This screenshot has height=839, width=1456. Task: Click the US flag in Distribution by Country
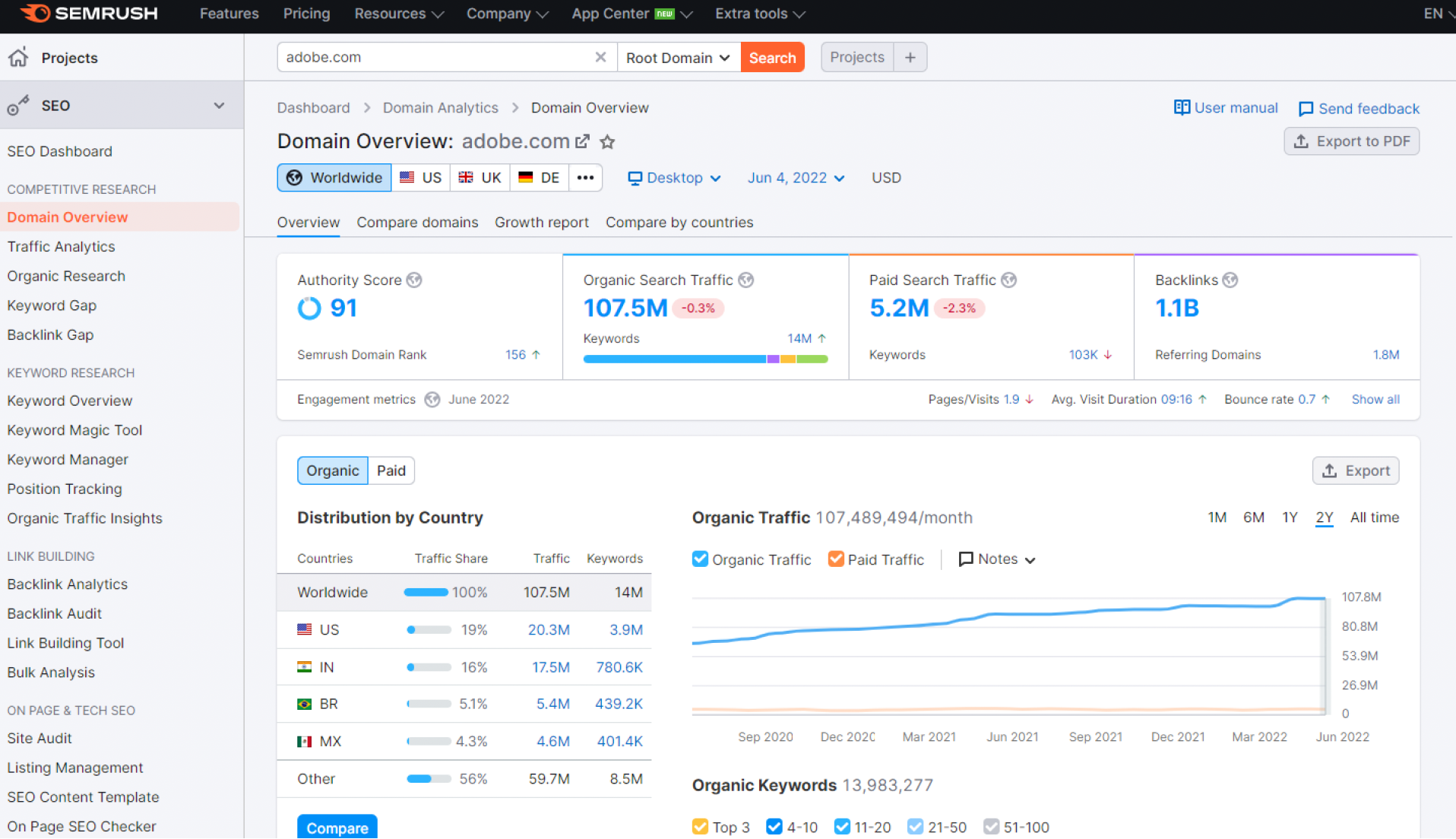pyautogui.click(x=305, y=629)
